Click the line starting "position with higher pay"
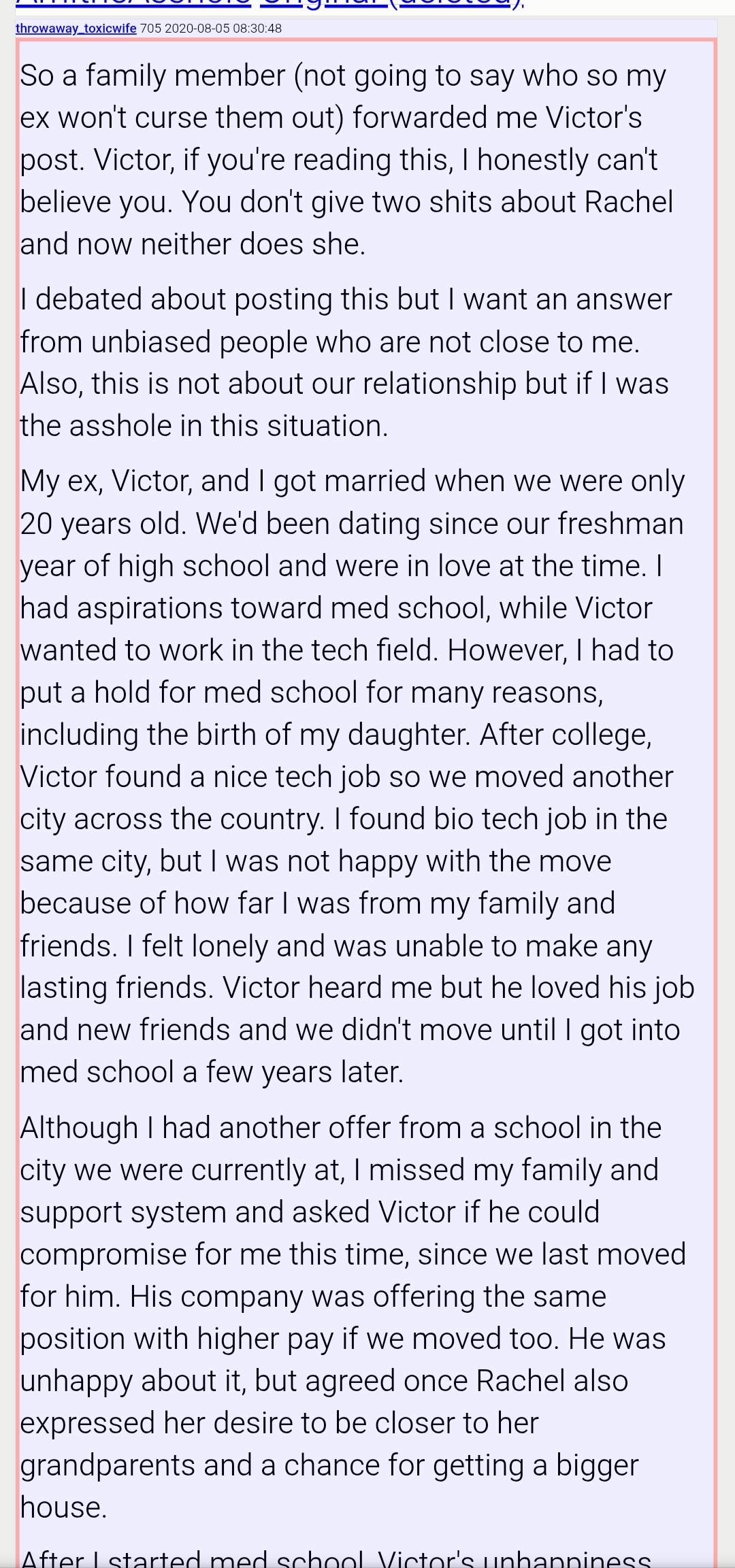Image resolution: width=735 pixels, height=1568 pixels. point(343,1339)
